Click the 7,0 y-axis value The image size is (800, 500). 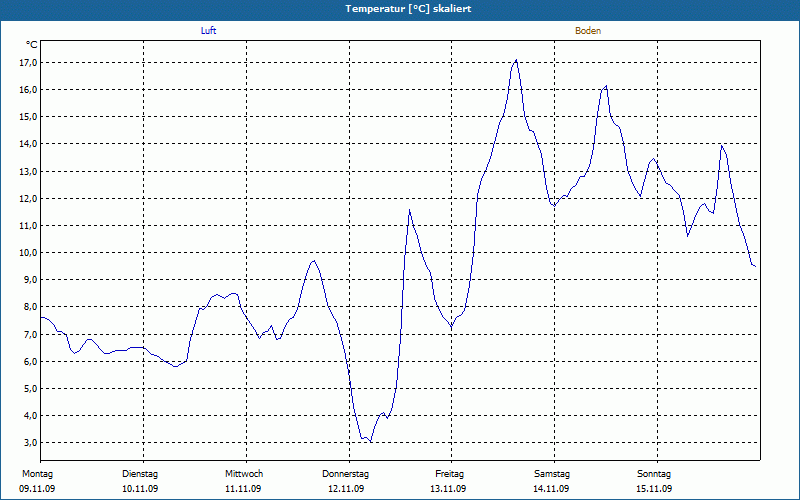[30, 334]
